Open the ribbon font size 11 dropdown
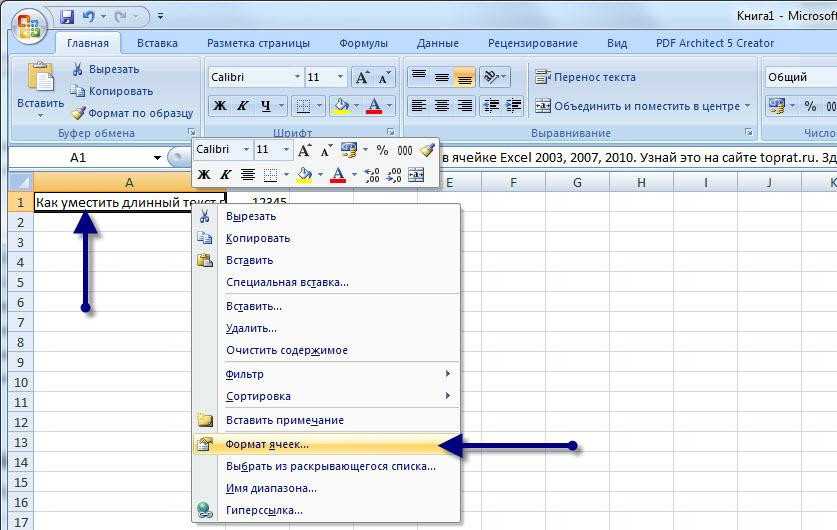Screen dimensions: 837x530 click(x=340, y=77)
